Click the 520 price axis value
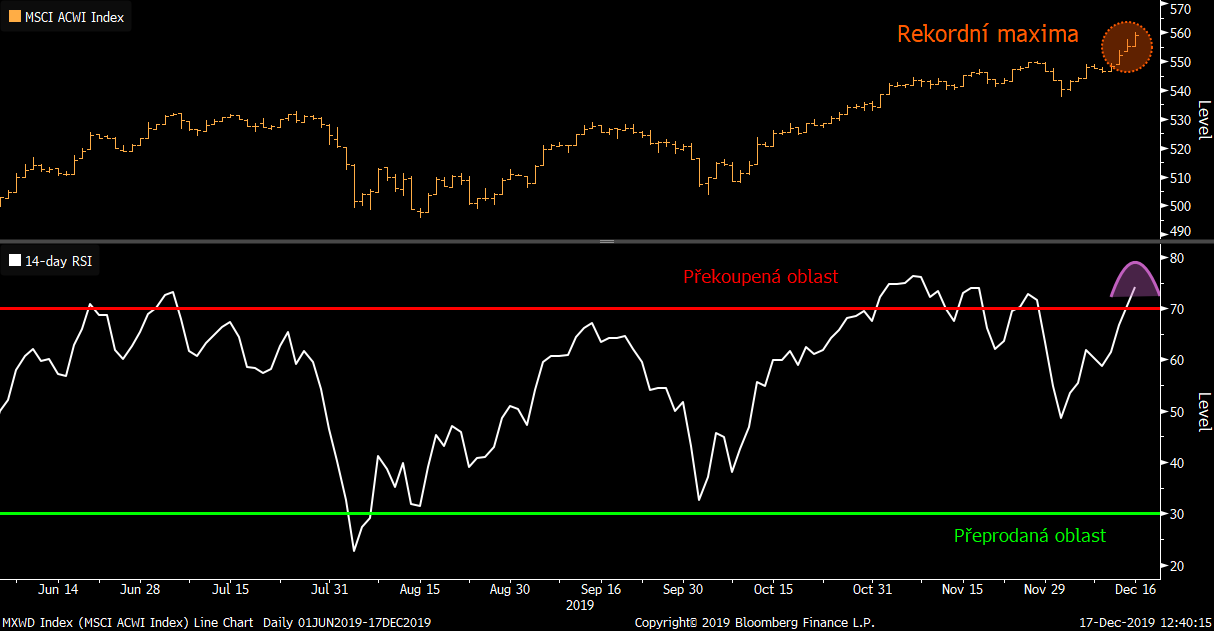This screenshot has width=1214, height=631. point(1178,149)
